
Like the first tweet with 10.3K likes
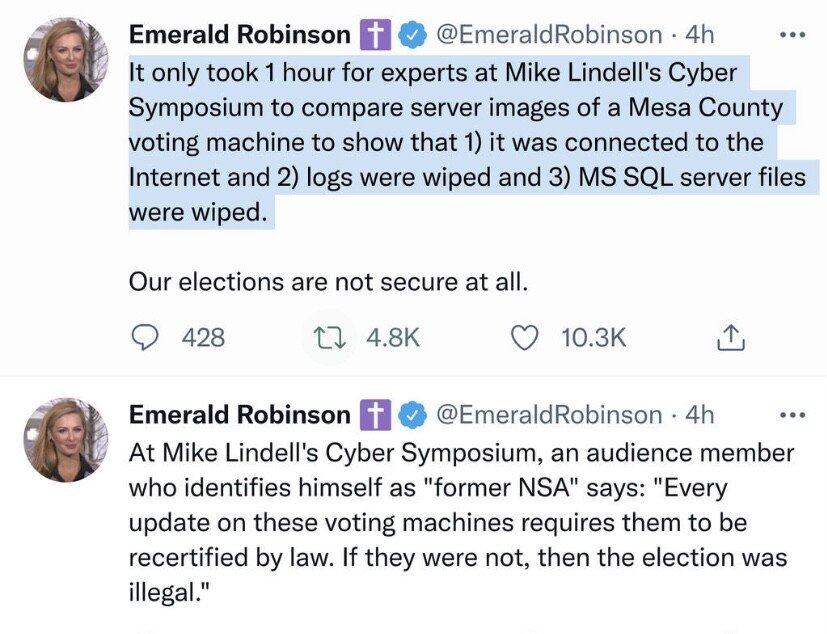coord(525,338)
